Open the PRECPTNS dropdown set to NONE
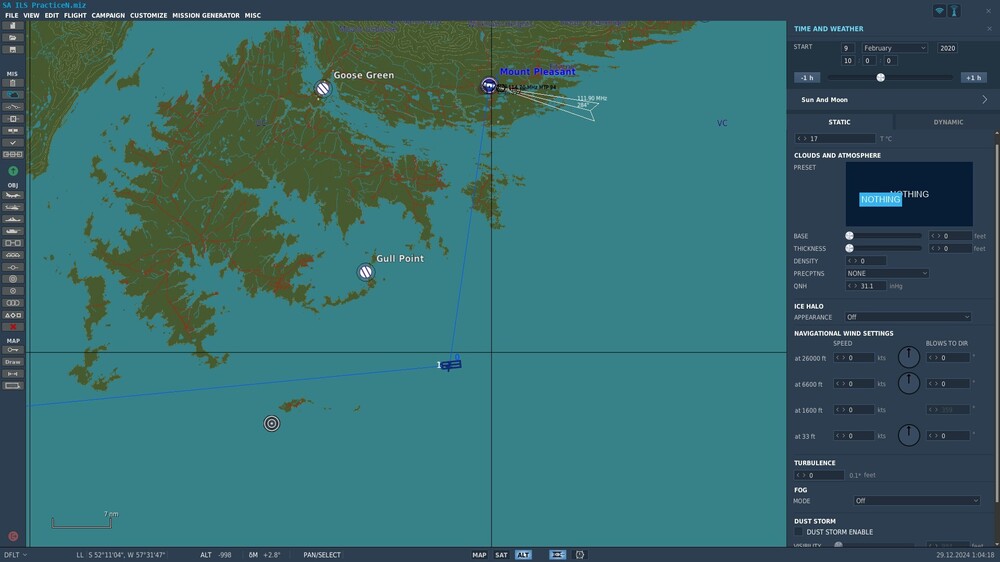Screen dimensions: 1000x562 click(887, 273)
